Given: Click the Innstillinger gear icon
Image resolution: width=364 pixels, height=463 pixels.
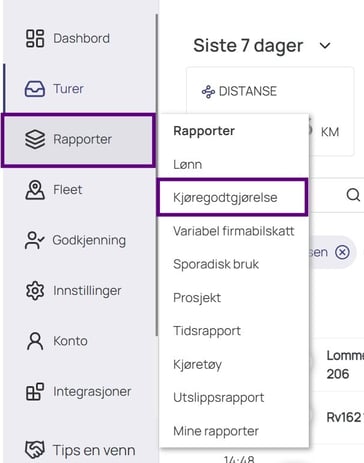Looking at the screenshot, I should 35,291.
